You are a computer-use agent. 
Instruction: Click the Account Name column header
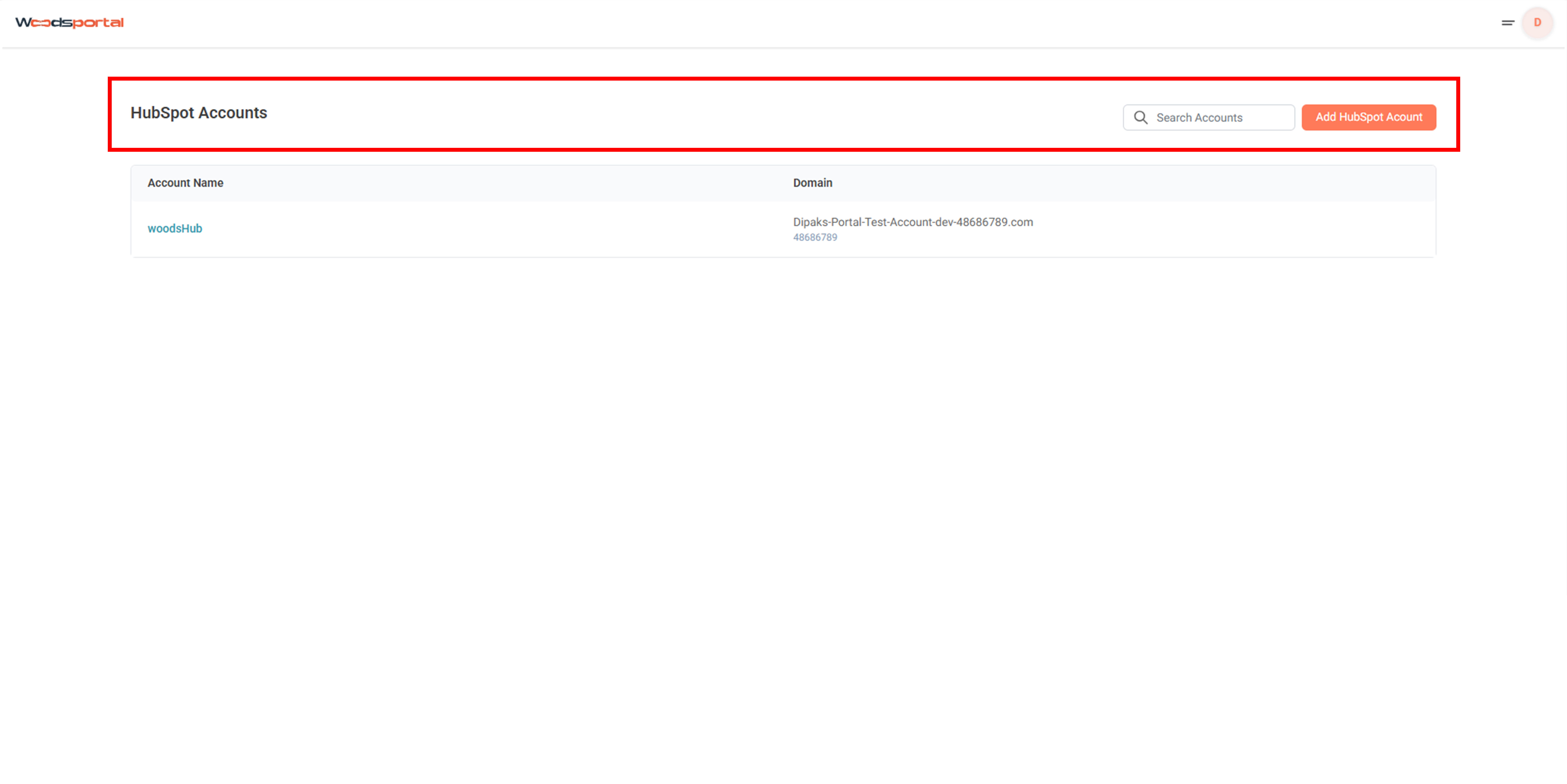pyautogui.click(x=185, y=183)
